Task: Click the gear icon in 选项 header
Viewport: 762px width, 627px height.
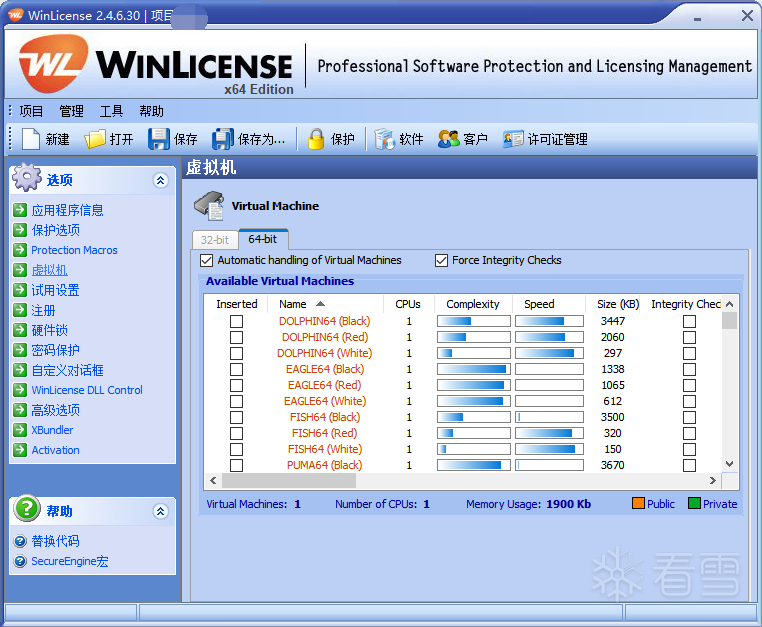Action: pos(27,177)
